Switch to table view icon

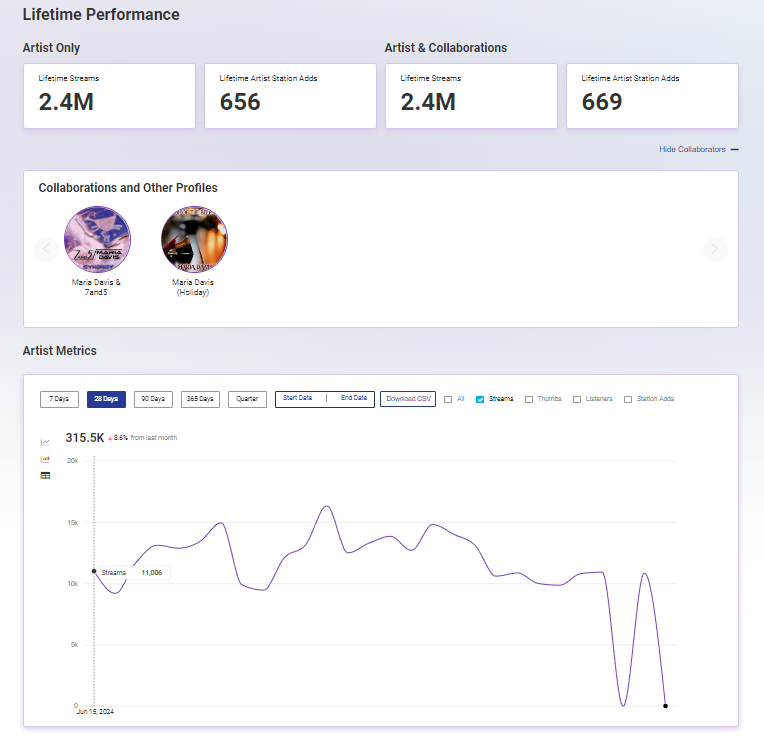click(45, 475)
